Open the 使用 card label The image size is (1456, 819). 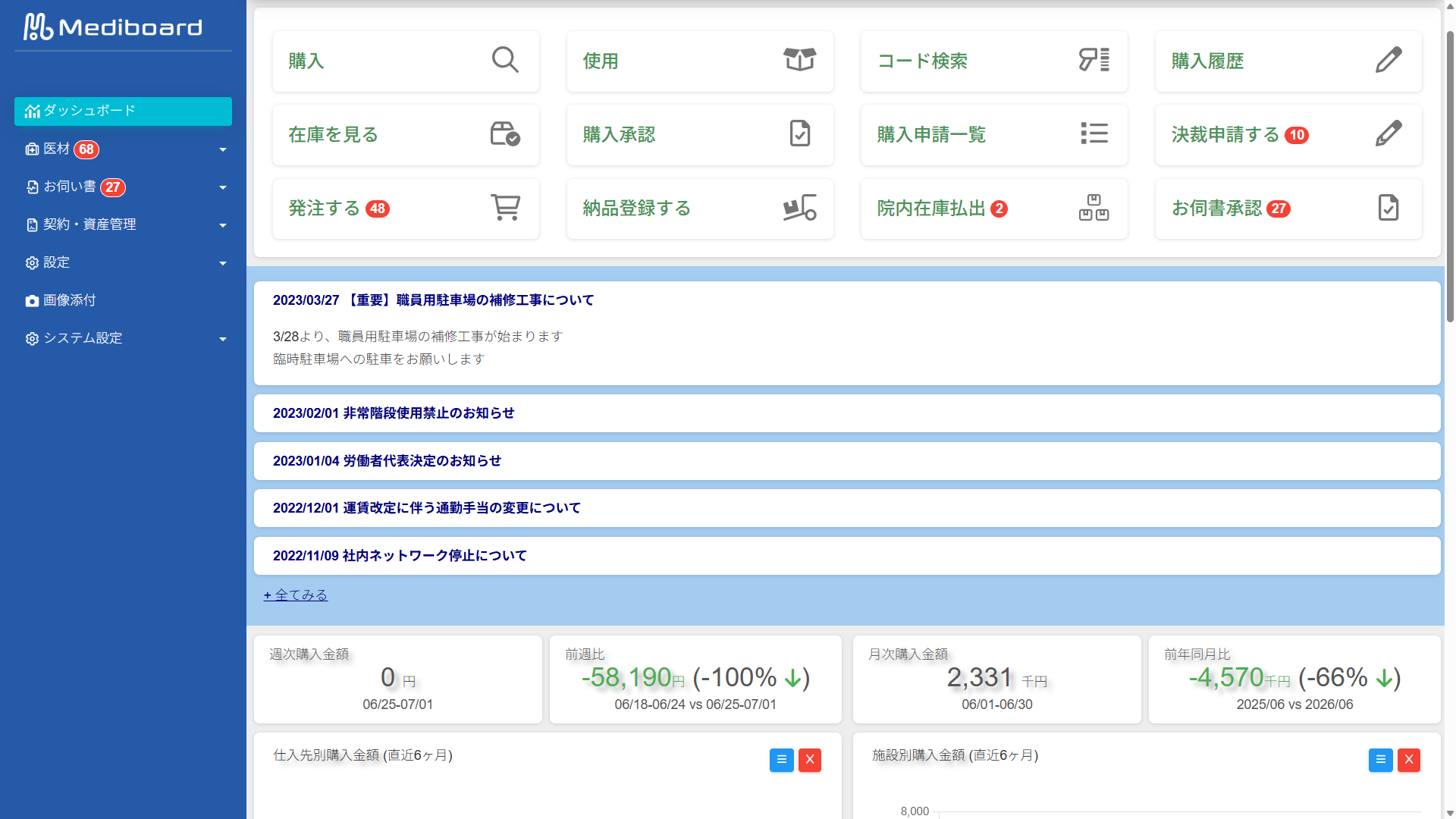point(601,61)
